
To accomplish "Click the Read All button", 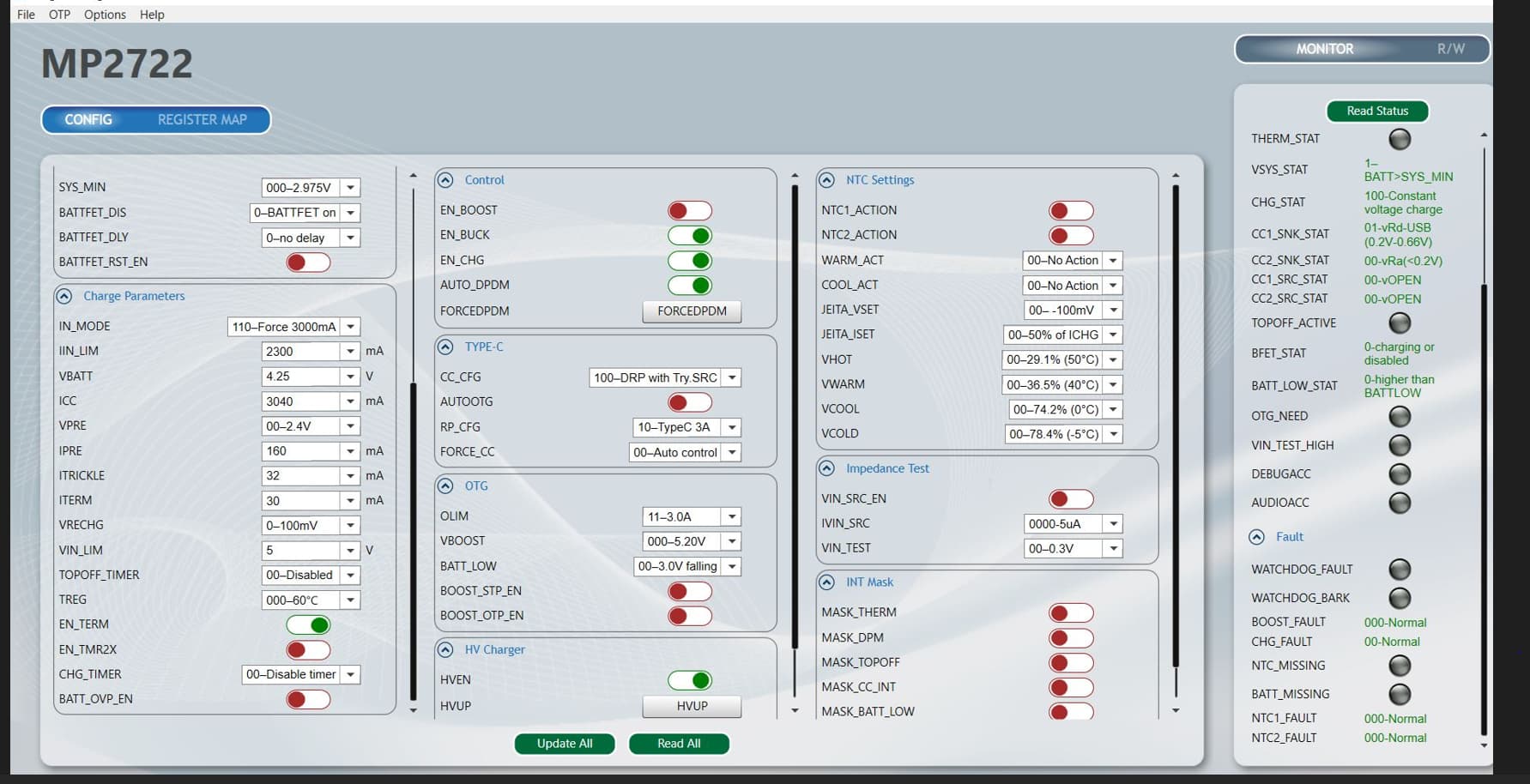I will (679, 744).
